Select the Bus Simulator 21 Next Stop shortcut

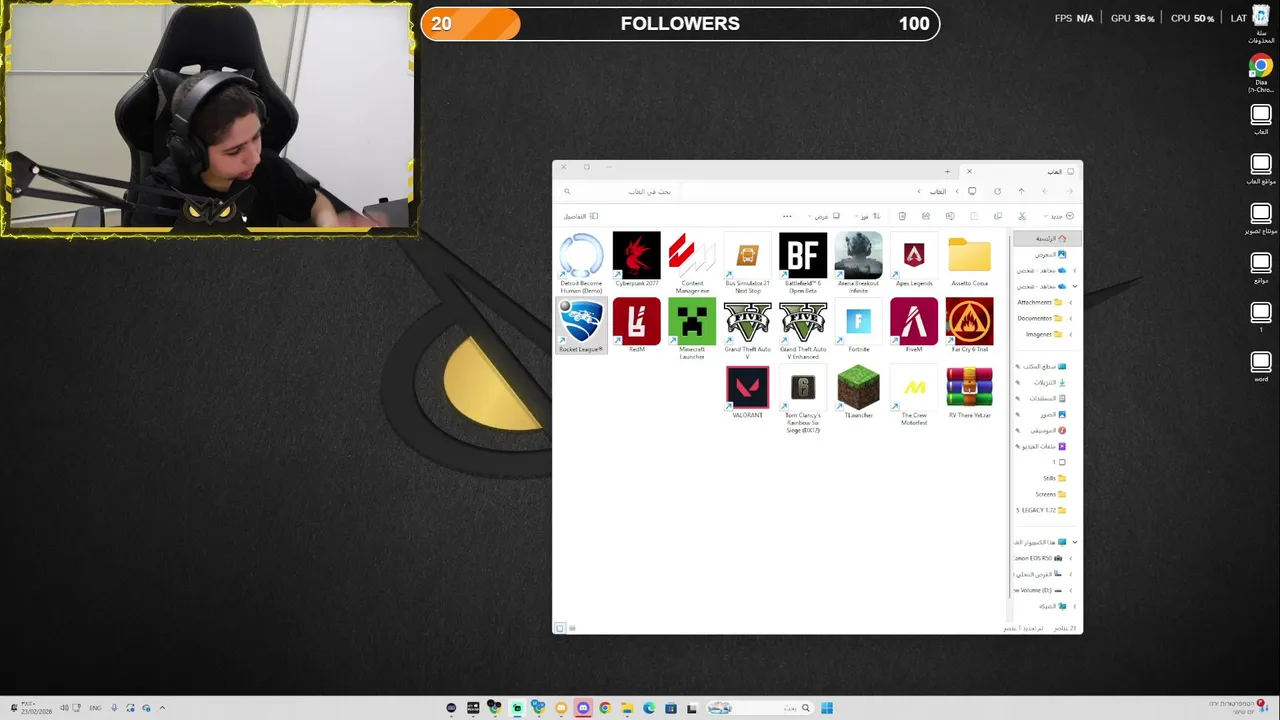point(748,262)
